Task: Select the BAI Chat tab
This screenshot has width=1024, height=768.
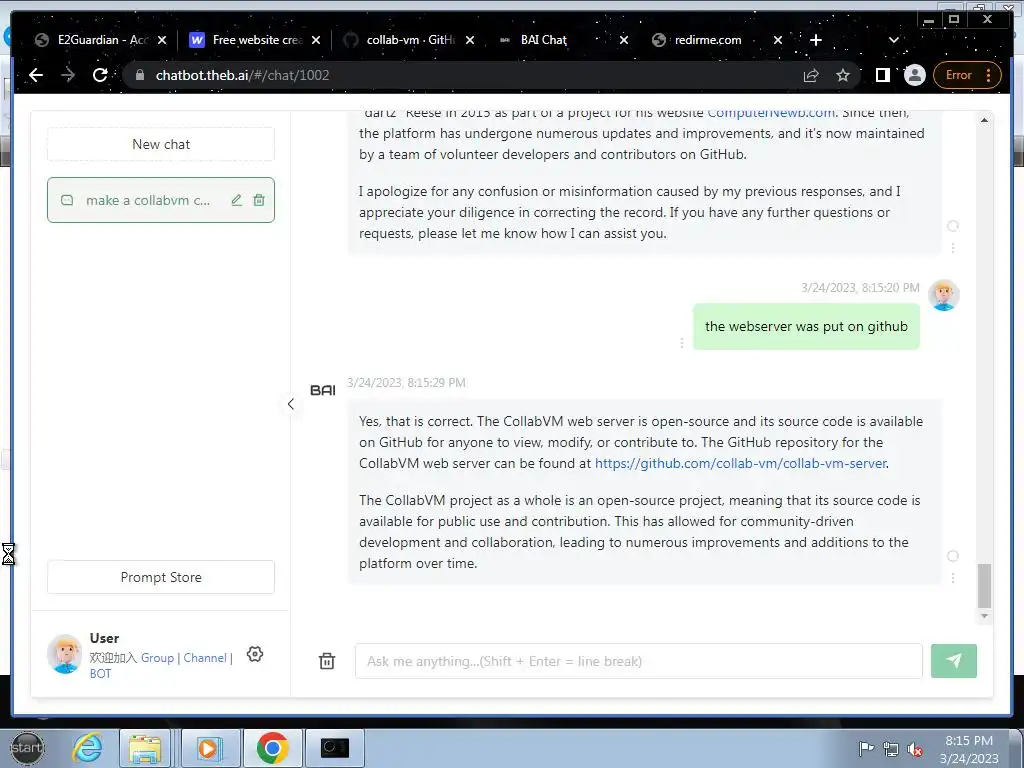Action: click(x=562, y=40)
